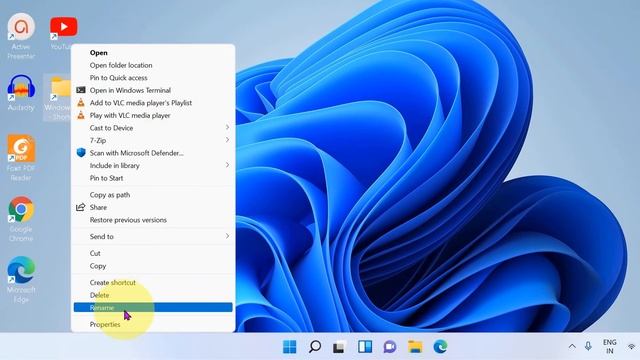
Task: Open Properties from the context menu
Action: click(x=153, y=324)
